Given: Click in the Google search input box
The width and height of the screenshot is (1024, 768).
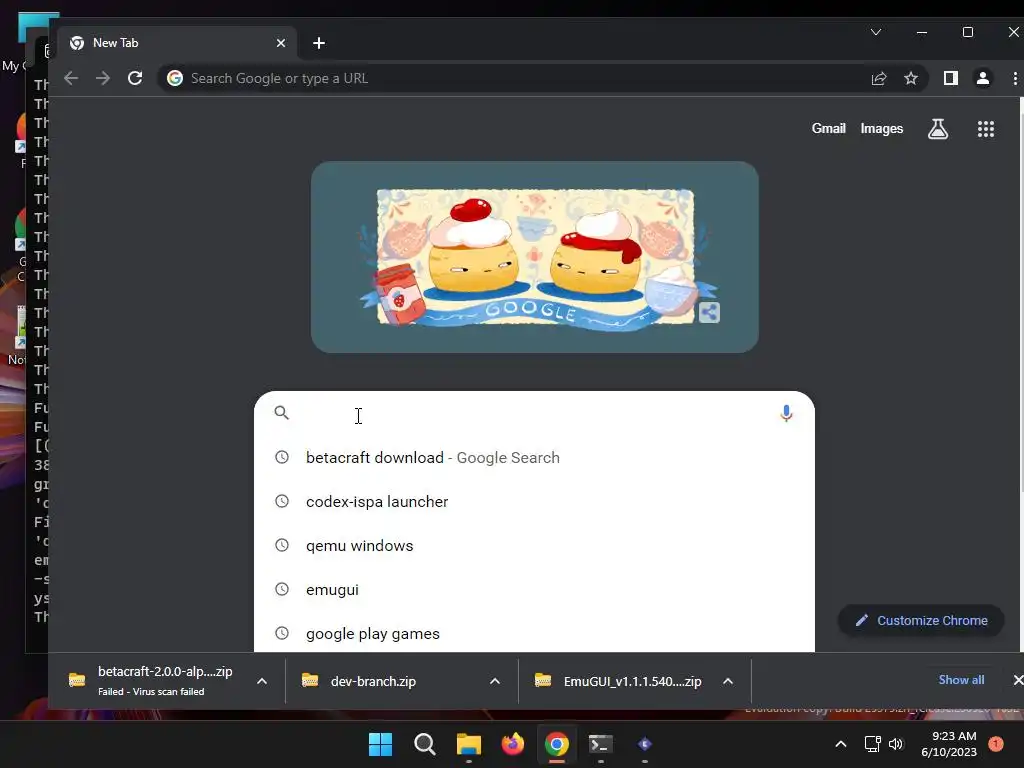Looking at the screenshot, I should [532, 413].
